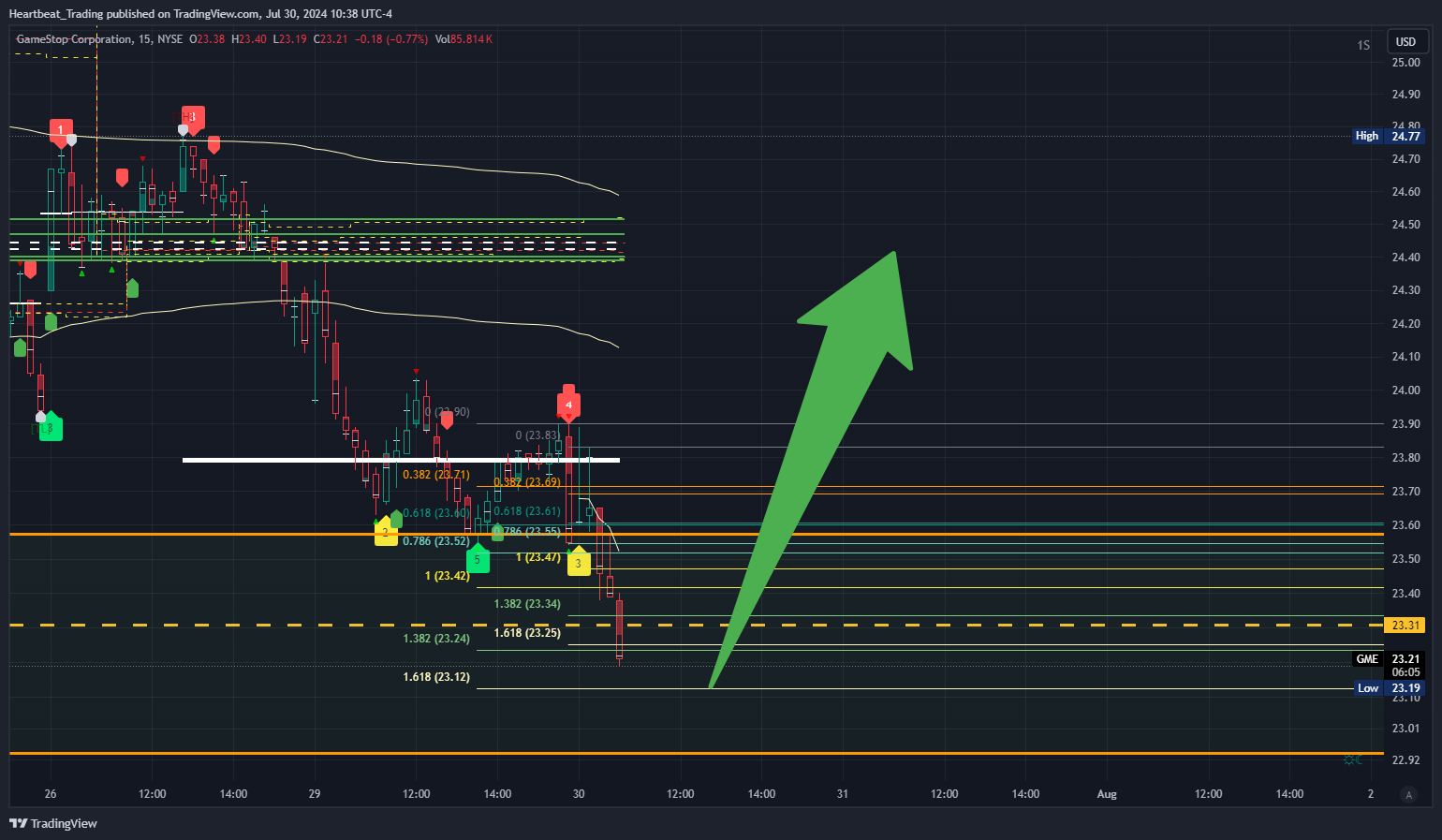The height and width of the screenshot is (840, 1442).
Task: Select the red signal label numbered 1
Action: 61,132
